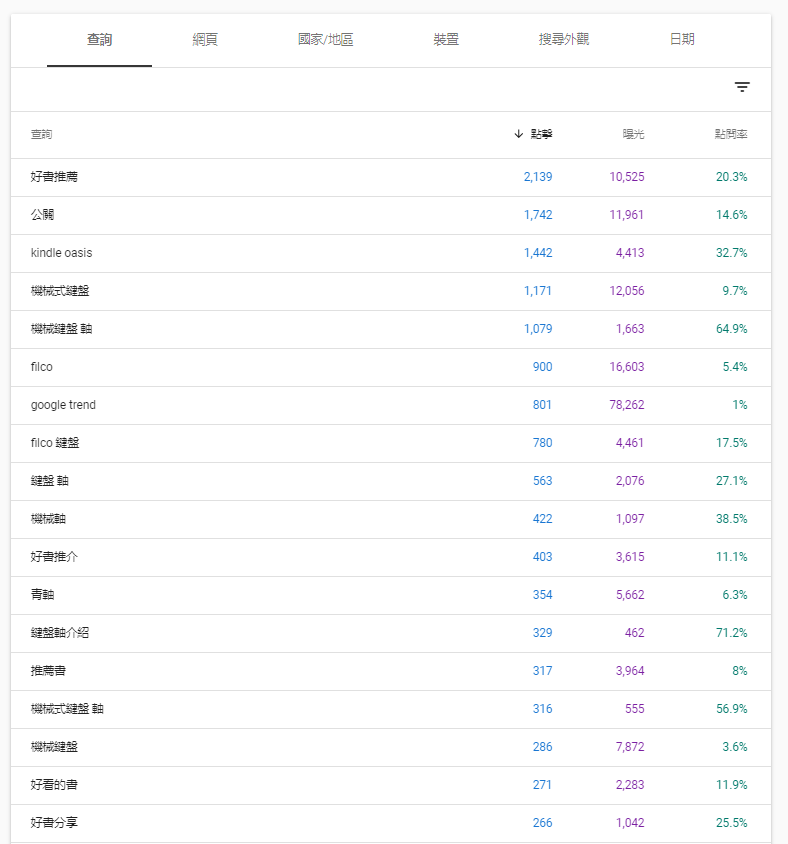This screenshot has width=788, height=844.
Task: Open the 日期 tab
Action: 682,40
